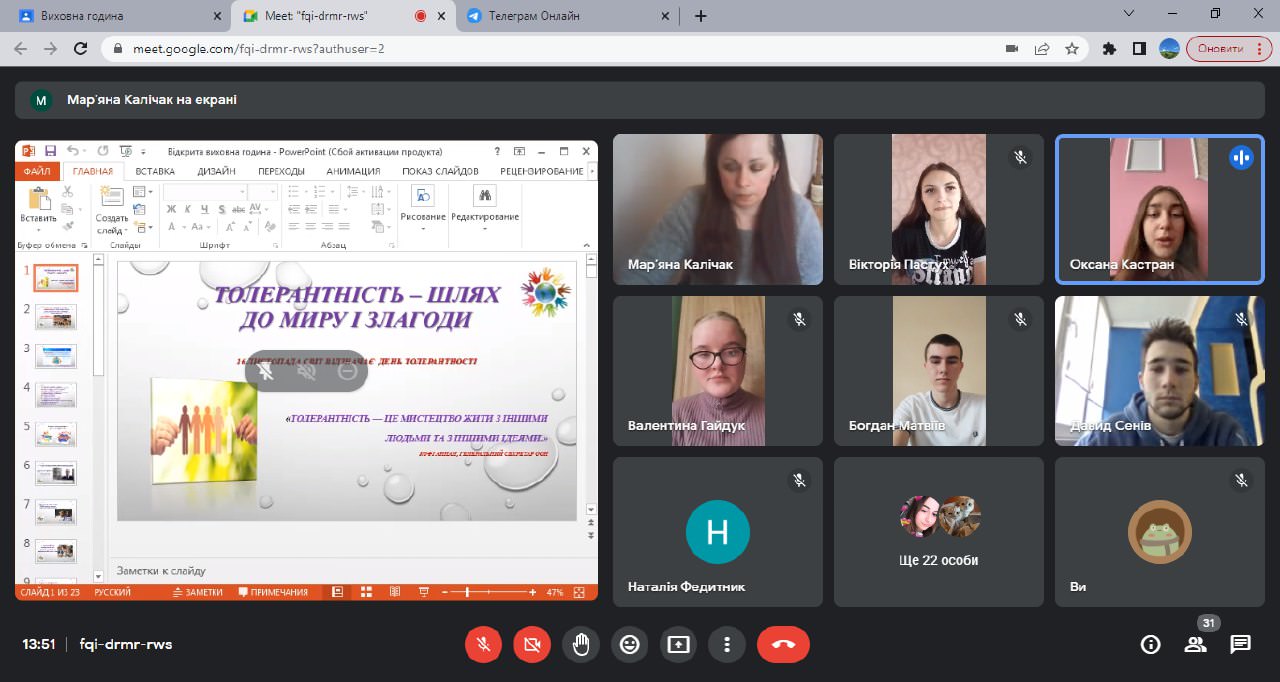Toggle the Chrome side panel
Viewport: 1280px width, 682px height.
(1139, 48)
